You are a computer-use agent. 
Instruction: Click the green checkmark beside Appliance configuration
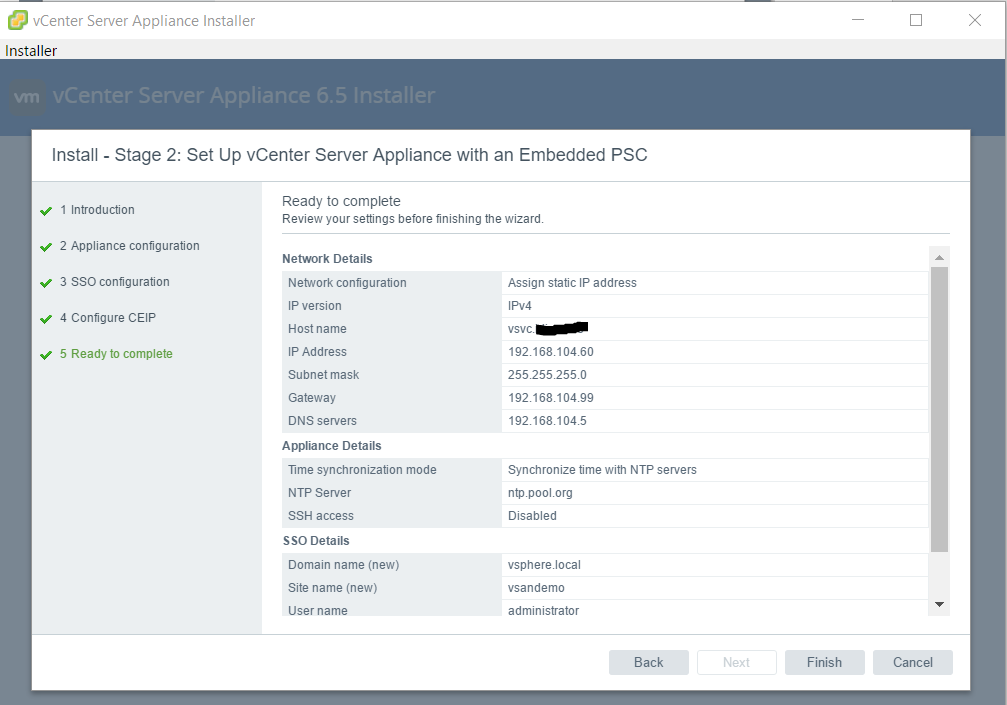[x=46, y=247]
